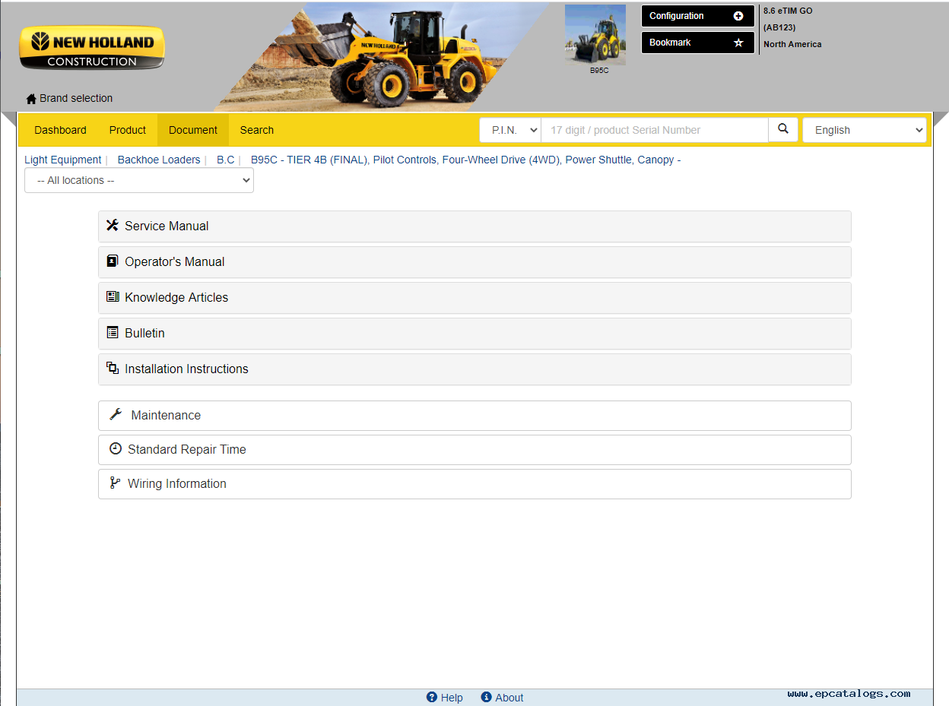
Task: Click the Standard Repair Time clock icon
Action: click(115, 449)
